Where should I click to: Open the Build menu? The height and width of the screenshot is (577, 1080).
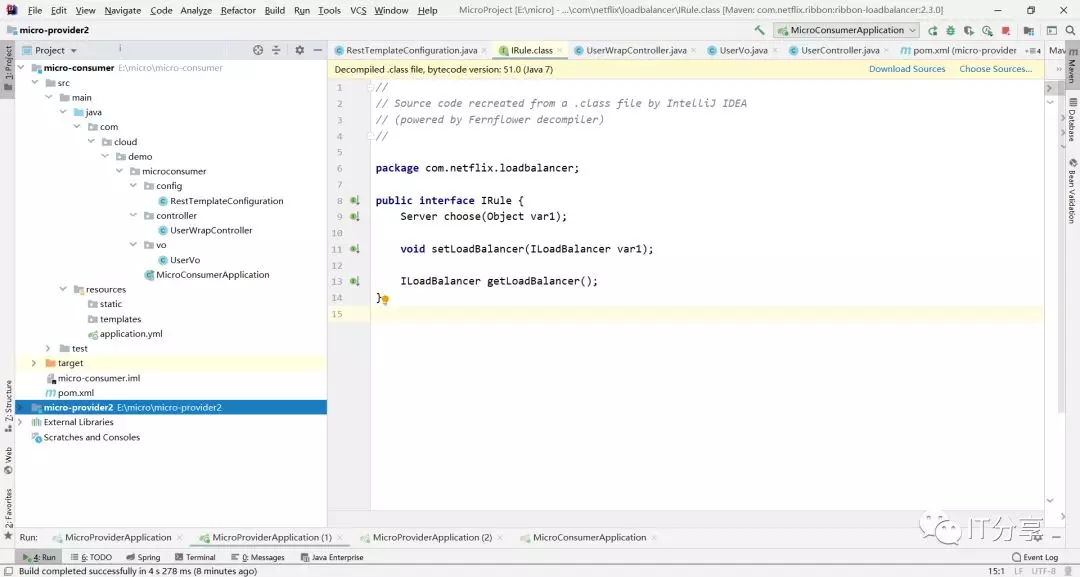(x=275, y=10)
